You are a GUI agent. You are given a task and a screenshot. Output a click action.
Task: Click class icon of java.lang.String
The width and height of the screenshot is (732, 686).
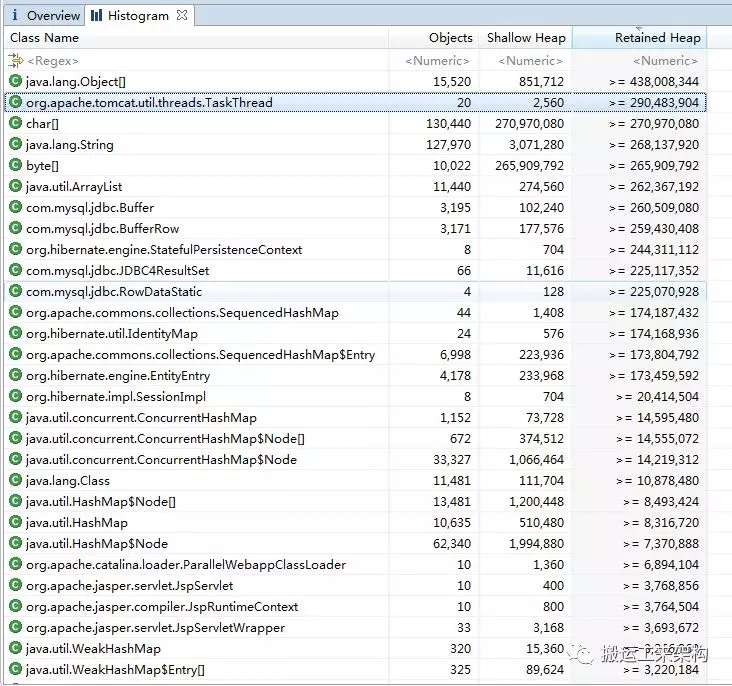15,144
